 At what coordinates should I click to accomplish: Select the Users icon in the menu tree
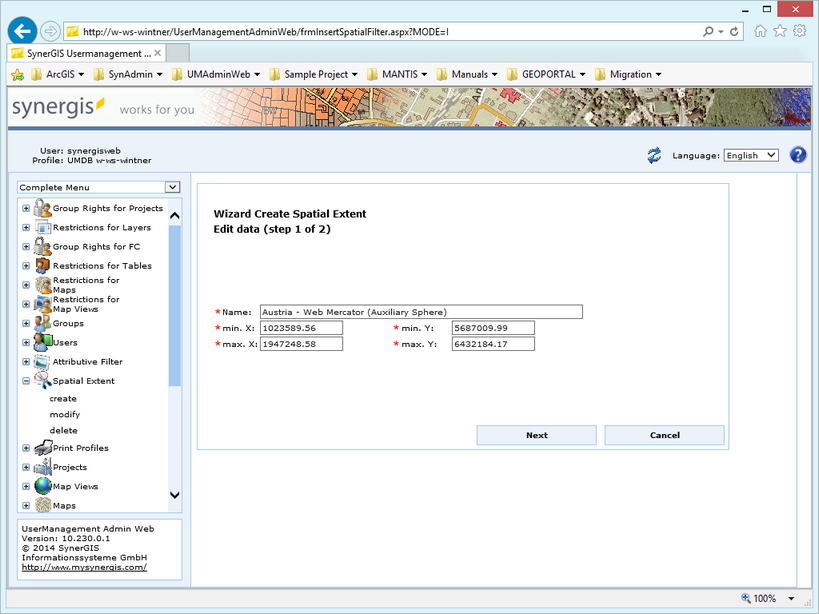point(42,340)
